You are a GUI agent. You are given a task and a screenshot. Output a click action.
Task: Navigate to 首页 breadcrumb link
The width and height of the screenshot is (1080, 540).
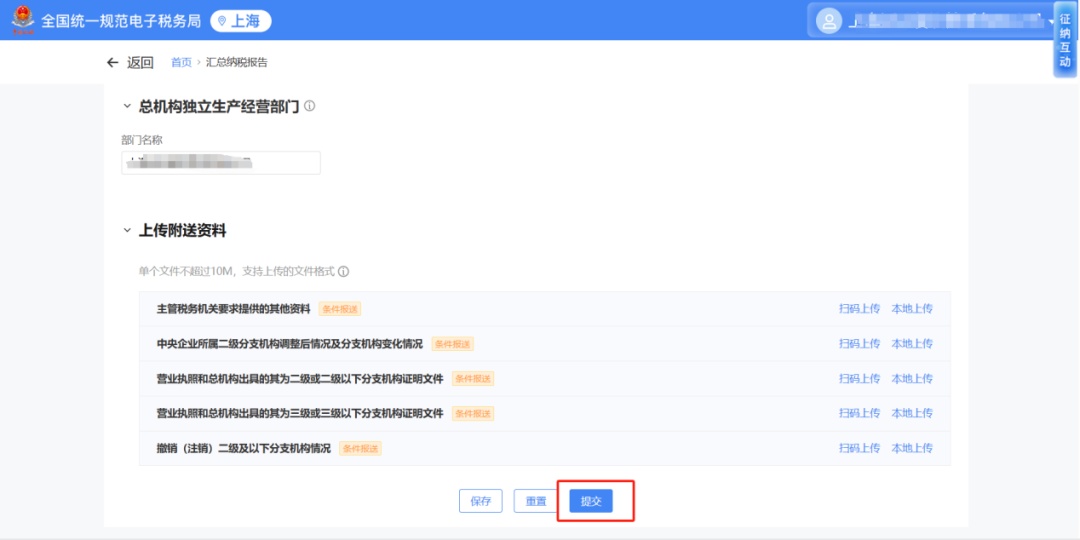[181, 63]
